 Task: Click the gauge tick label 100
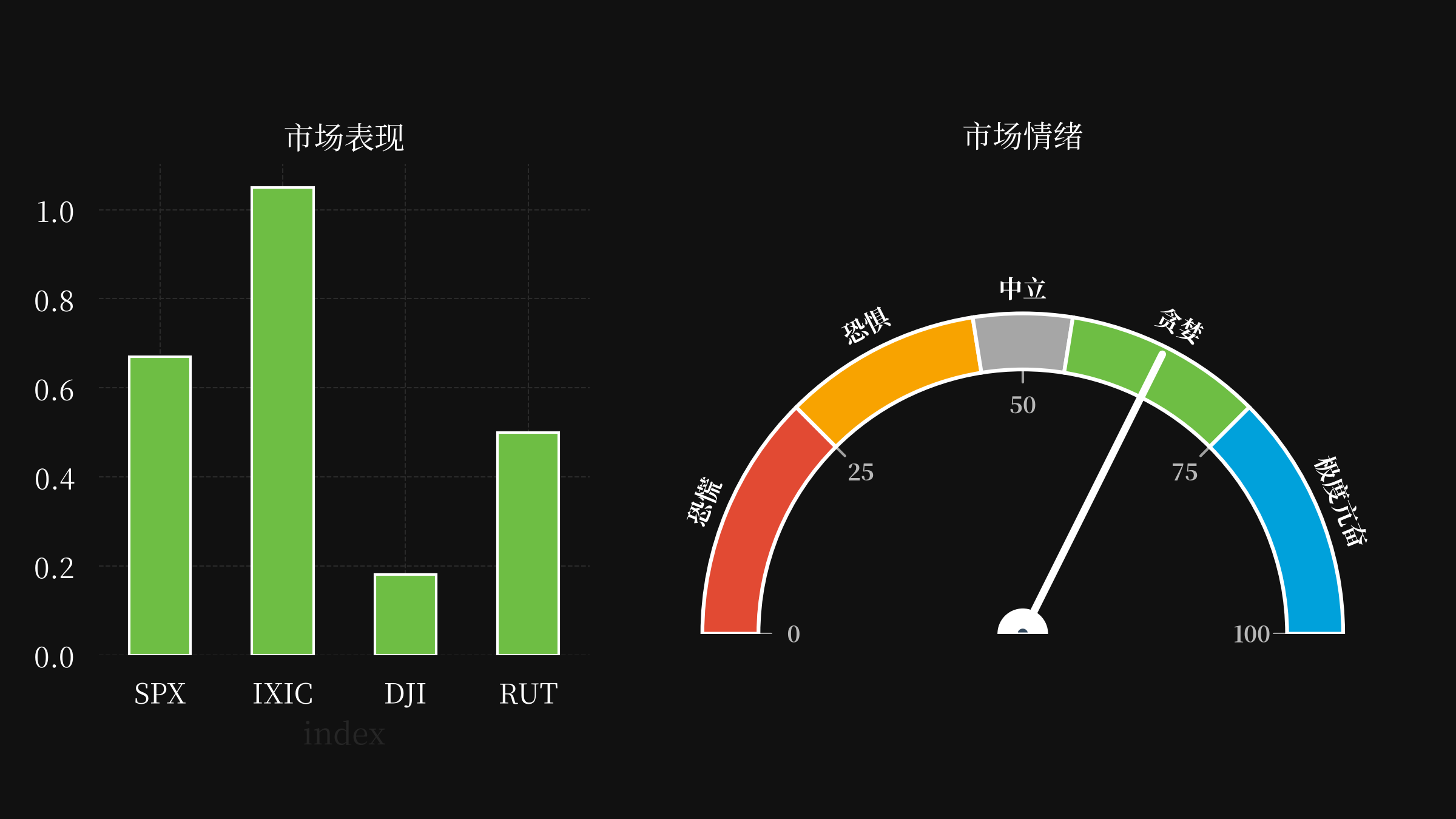(1252, 635)
